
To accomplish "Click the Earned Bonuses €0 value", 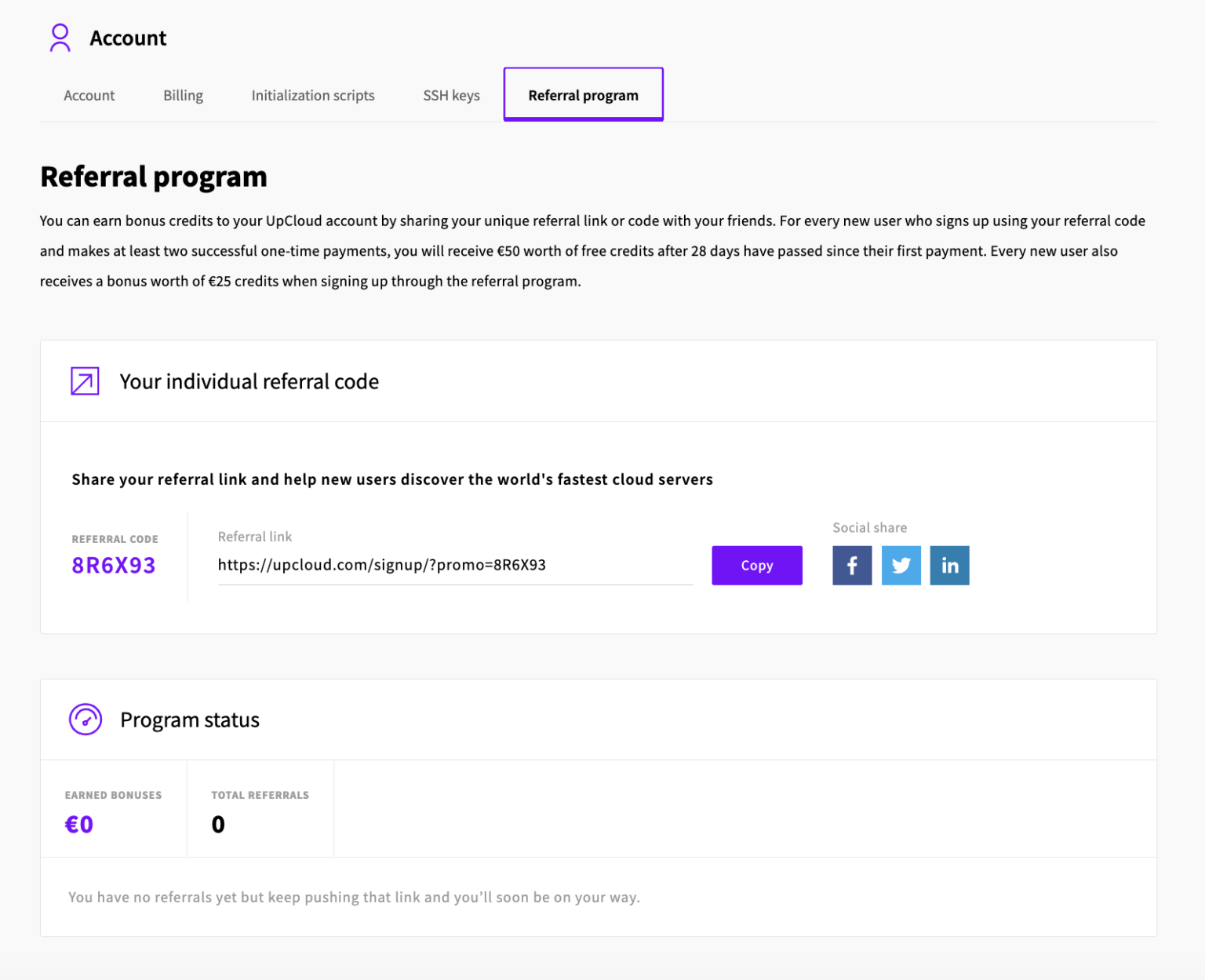I will 78,824.
